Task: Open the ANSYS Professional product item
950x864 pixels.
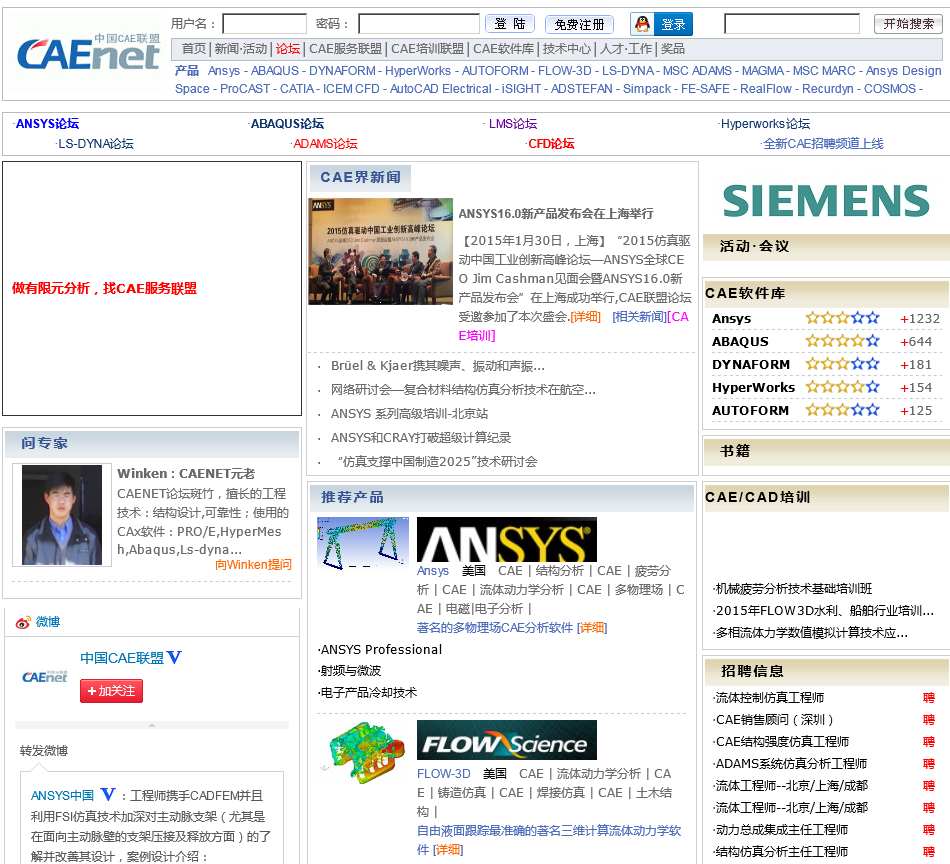Action: (x=381, y=650)
